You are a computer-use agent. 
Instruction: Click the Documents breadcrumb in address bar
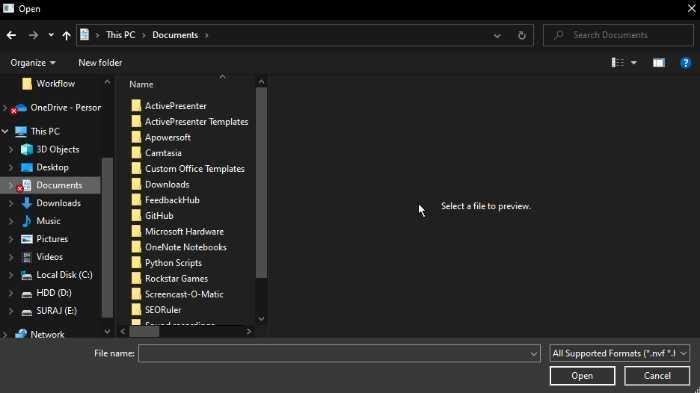[x=175, y=35]
